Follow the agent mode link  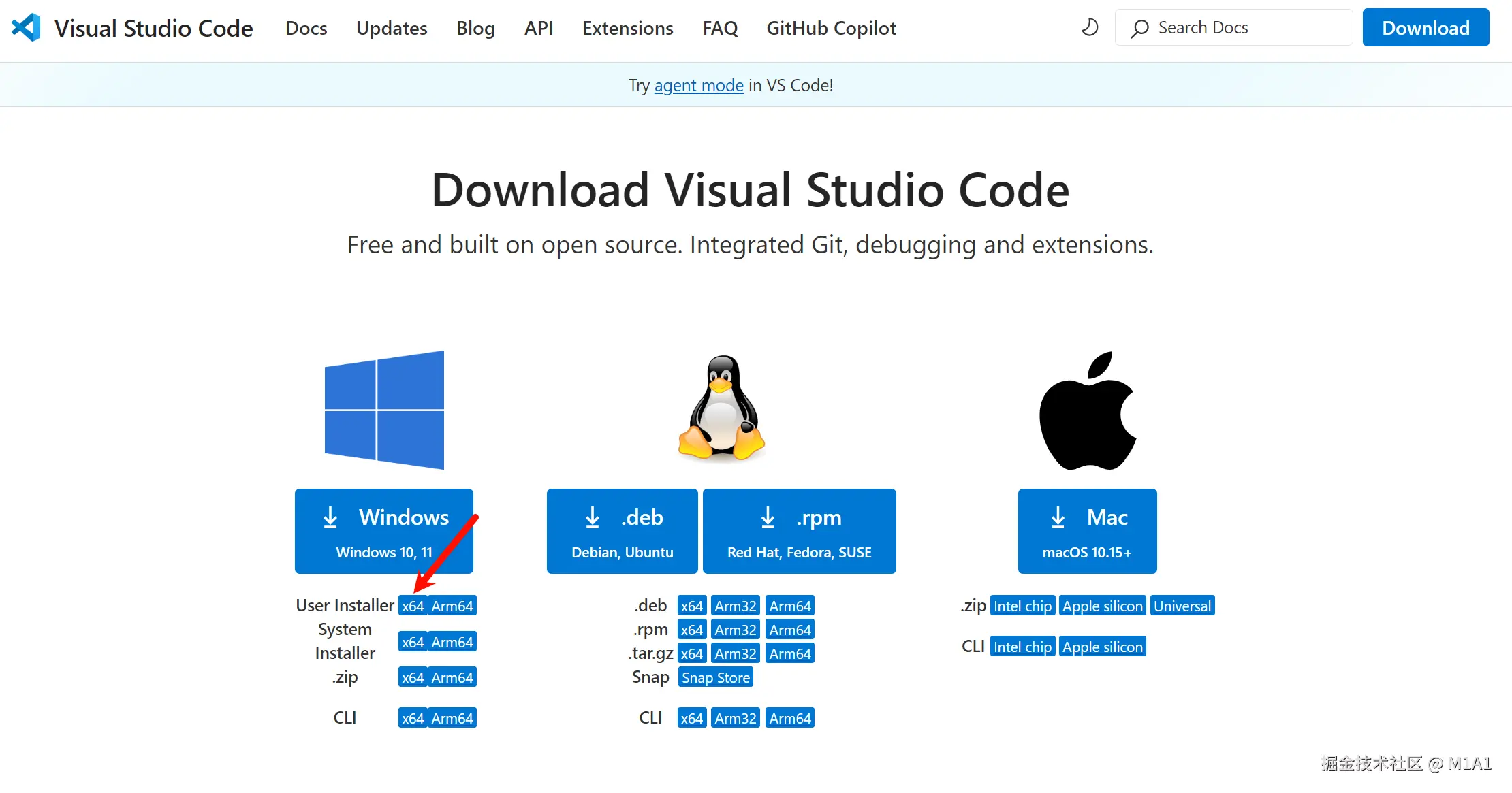(698, 85)
